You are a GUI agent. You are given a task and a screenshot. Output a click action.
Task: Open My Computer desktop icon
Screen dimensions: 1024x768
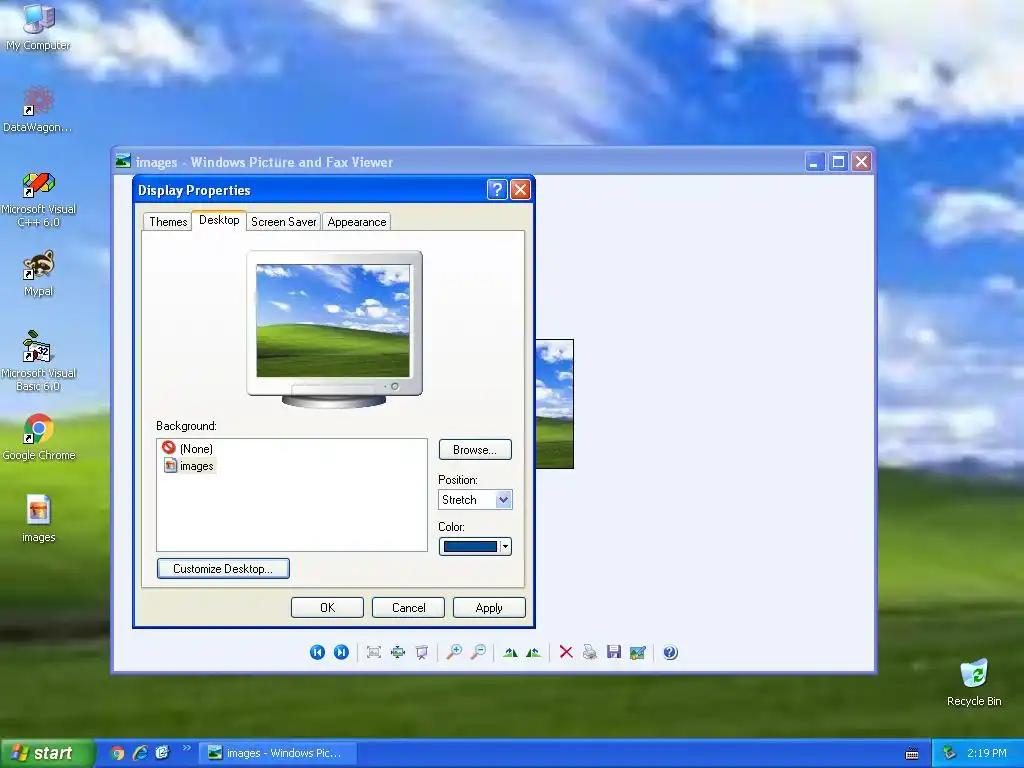pos(39,27)
